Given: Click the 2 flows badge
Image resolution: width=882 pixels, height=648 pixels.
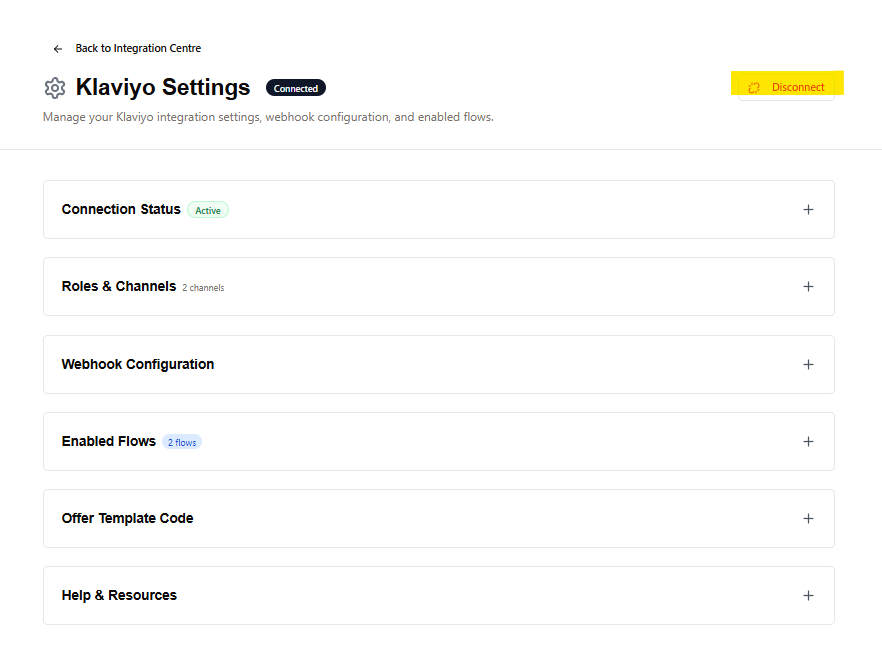Looking at the screenshot, I should [182, 442].
